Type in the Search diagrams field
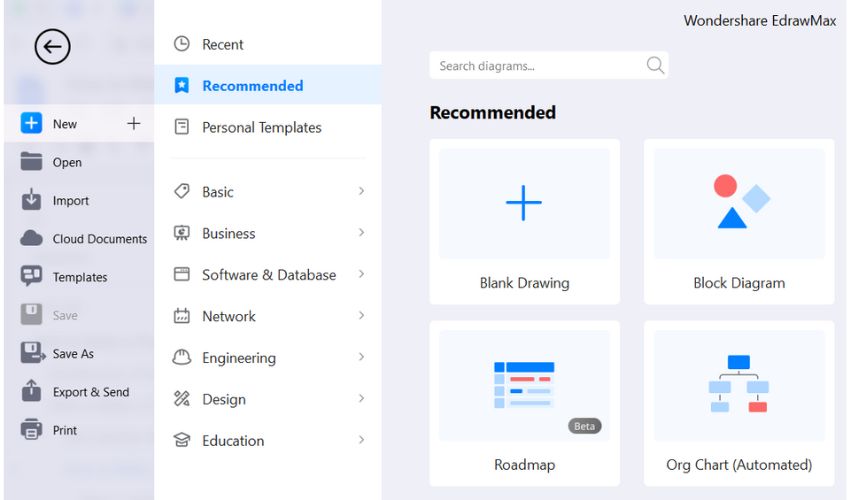 tap(535, 66)
